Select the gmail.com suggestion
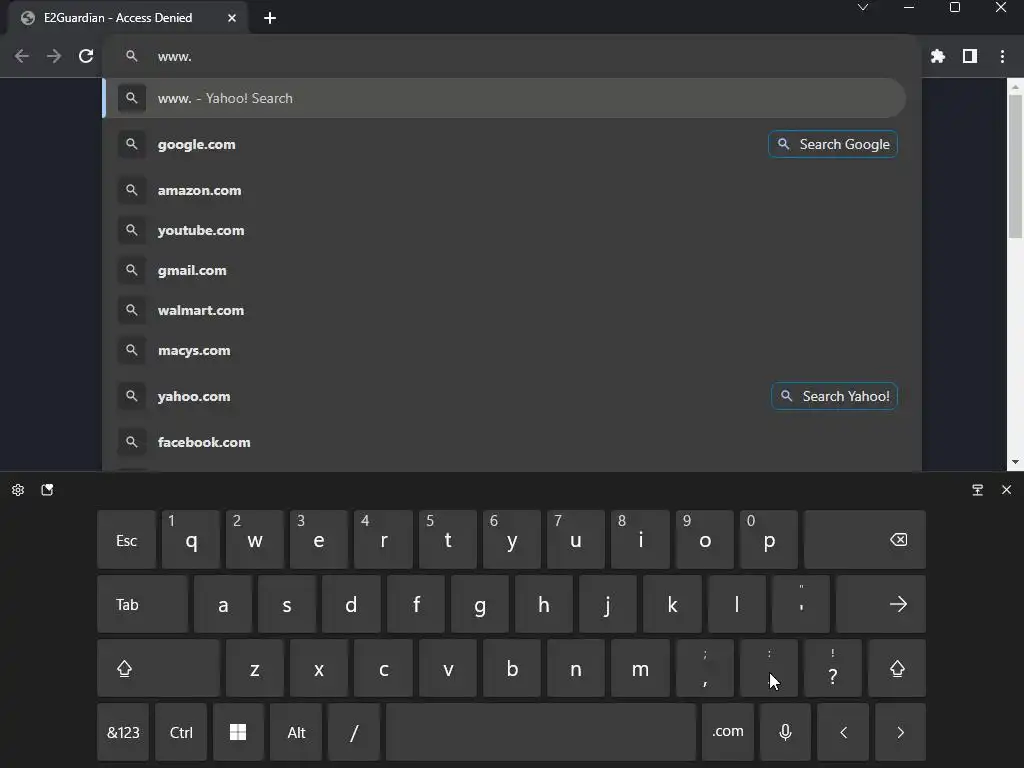1024x768 pixels. (504, 270)
